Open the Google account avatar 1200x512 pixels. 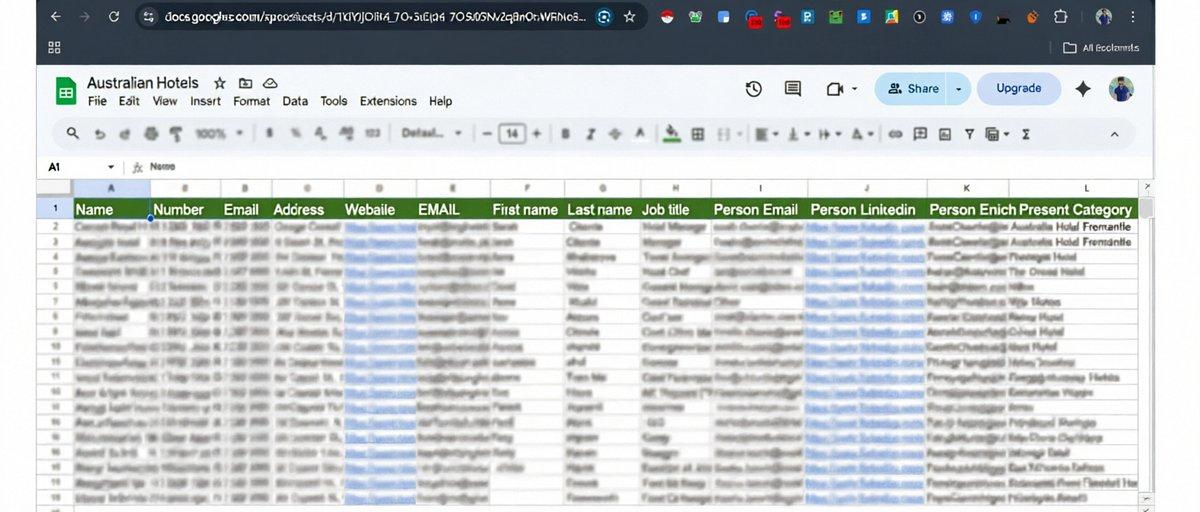(x=1121, y=89)
